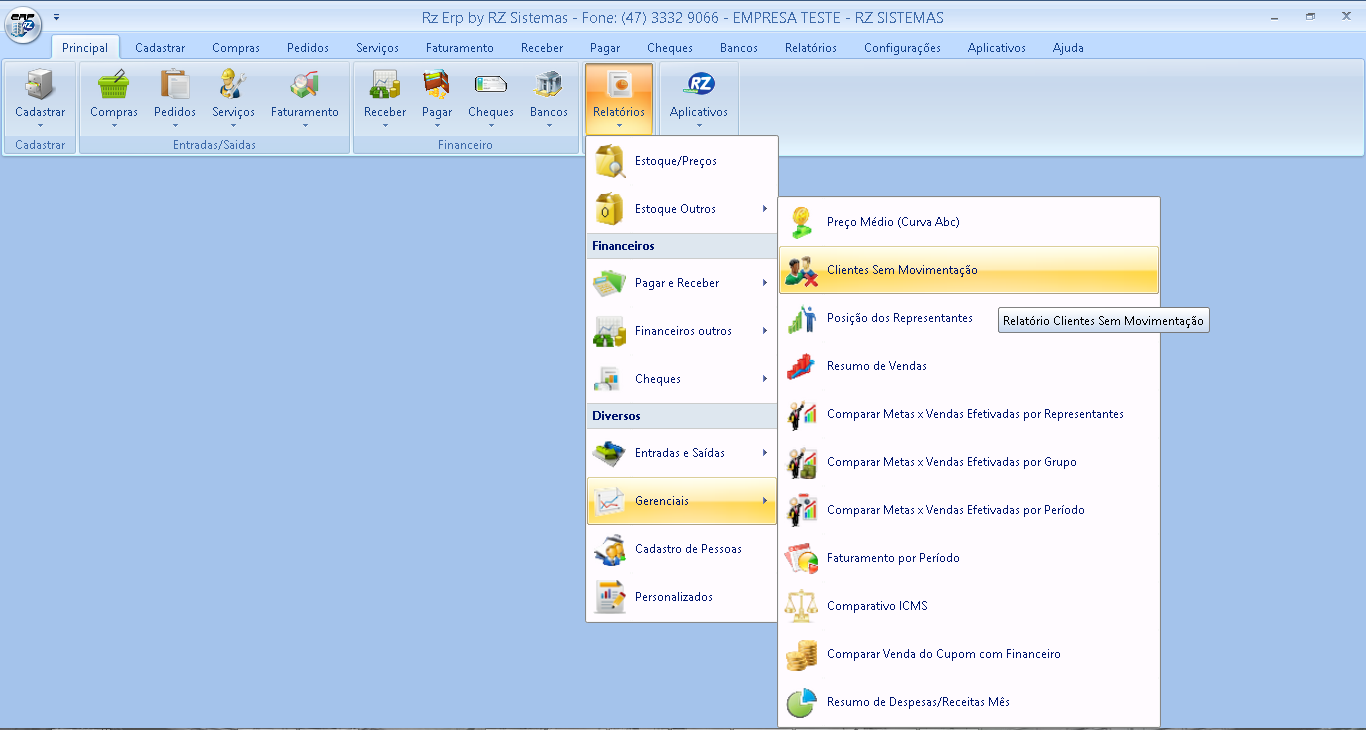Select Comparativo ICMS entry text

tap(877, 606)
